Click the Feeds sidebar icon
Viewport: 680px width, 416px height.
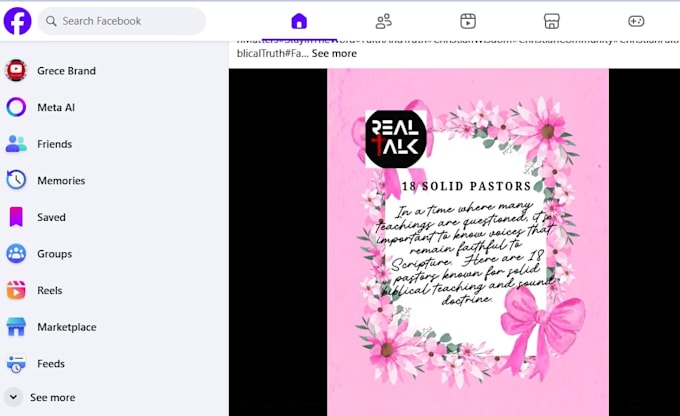coord(16,364)
